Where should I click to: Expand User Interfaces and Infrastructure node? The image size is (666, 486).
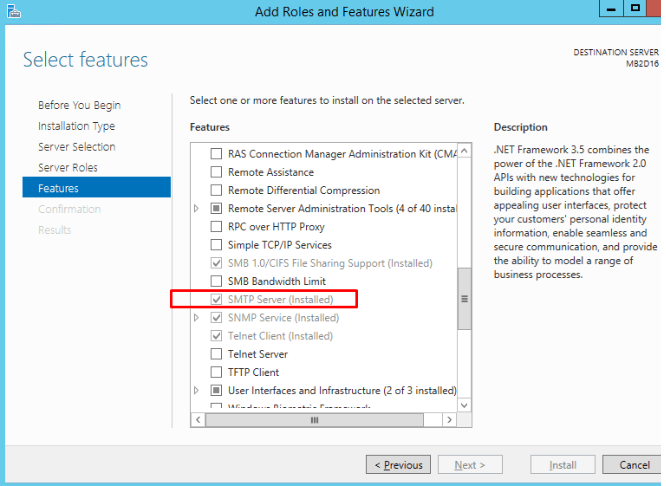(x=196, y=390)
